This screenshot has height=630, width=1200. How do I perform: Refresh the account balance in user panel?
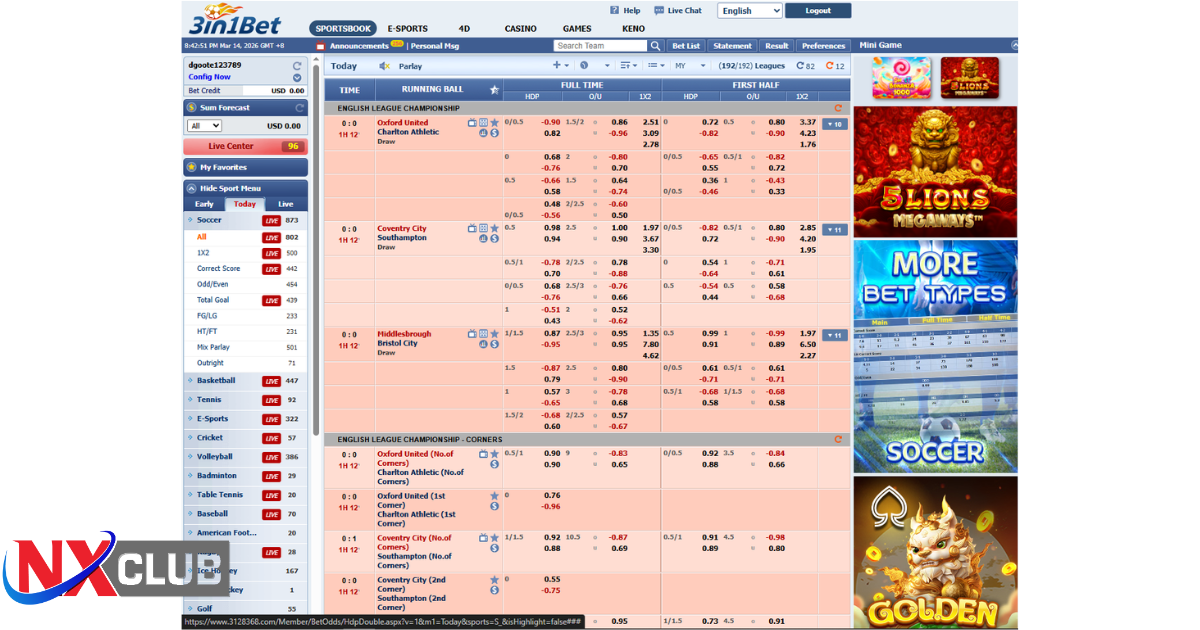tap(297, 65)
